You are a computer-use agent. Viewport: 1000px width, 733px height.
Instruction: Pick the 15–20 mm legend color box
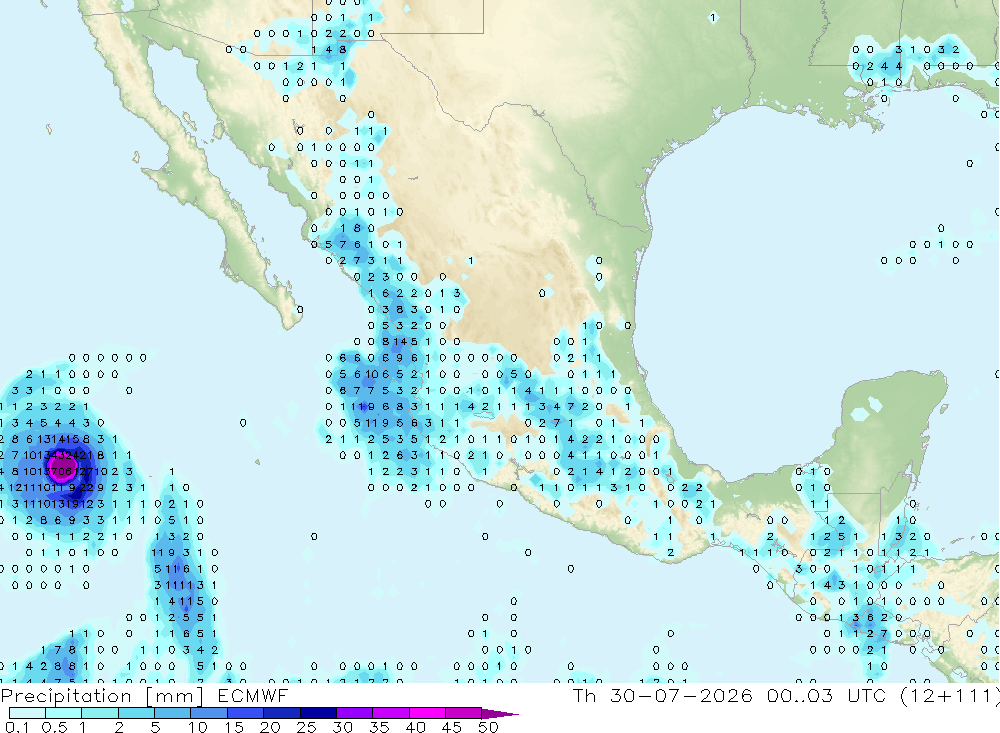click(245, 713)
